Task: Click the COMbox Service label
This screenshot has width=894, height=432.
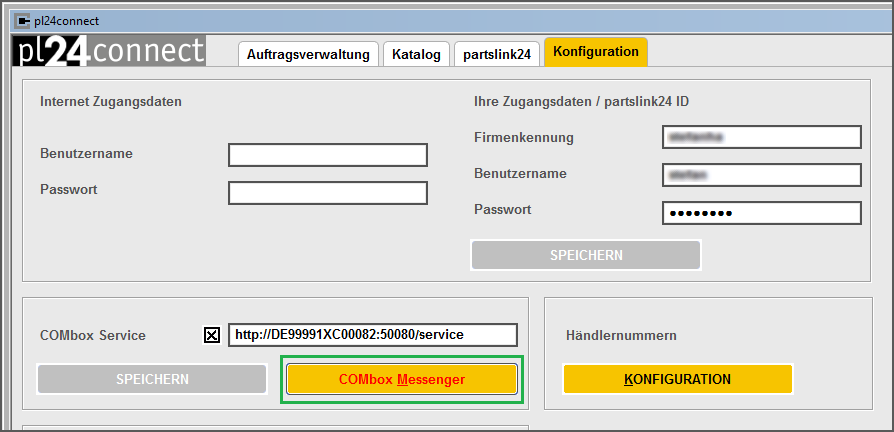Action: pos(93,335)
